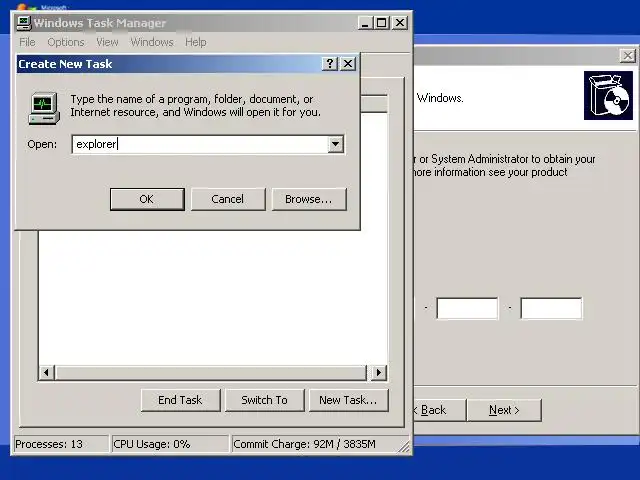Click Back in the setup wizard
Screen dimensions: 640x480
[x=440, y=410]
